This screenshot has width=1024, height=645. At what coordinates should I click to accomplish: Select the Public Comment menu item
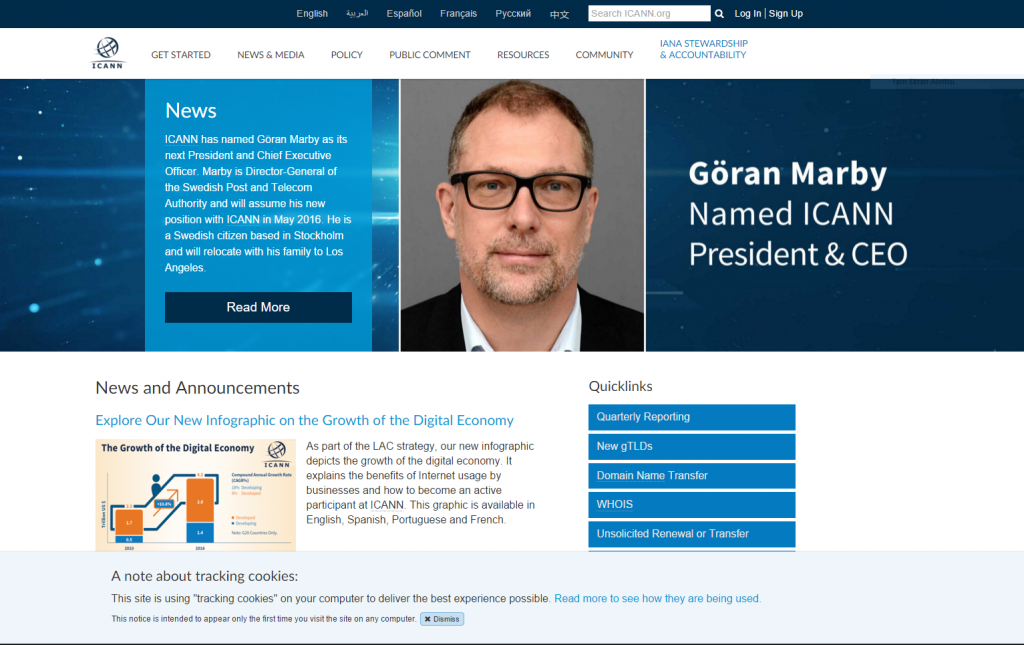click(430, 55)
